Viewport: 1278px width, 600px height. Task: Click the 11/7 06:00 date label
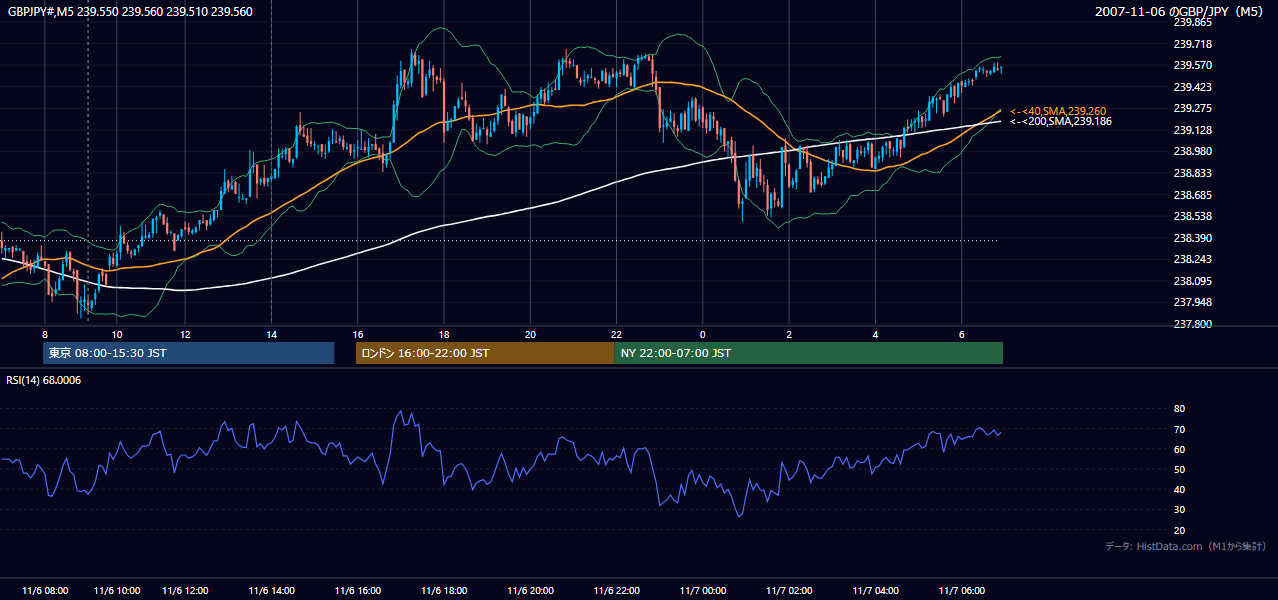[x=961, y=591]
